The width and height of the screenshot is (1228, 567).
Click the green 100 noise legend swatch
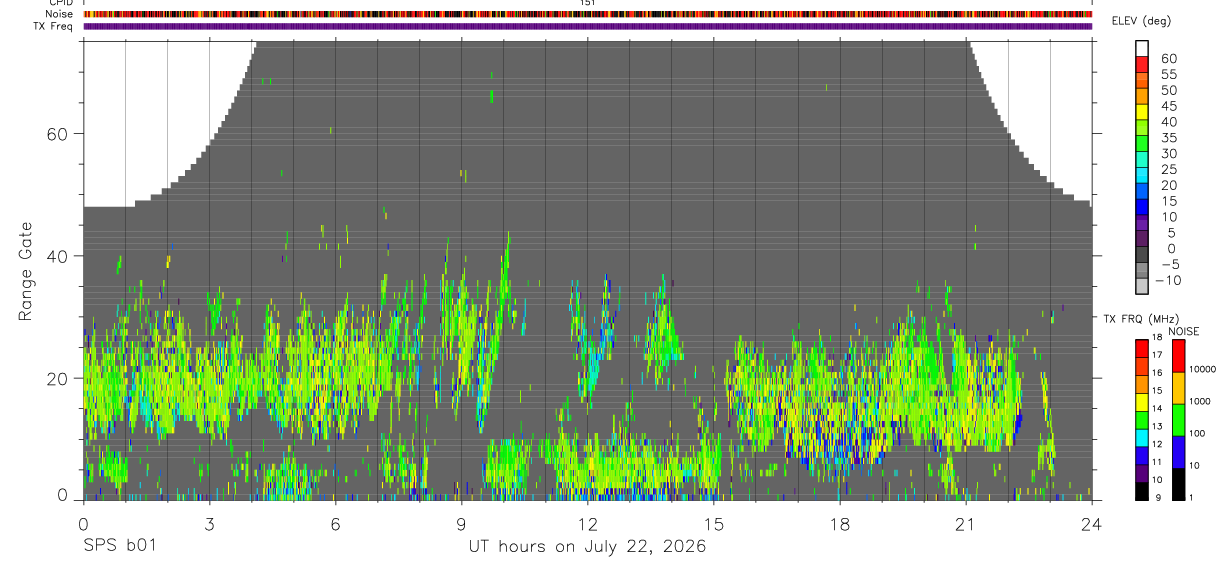pos(1178,420)
